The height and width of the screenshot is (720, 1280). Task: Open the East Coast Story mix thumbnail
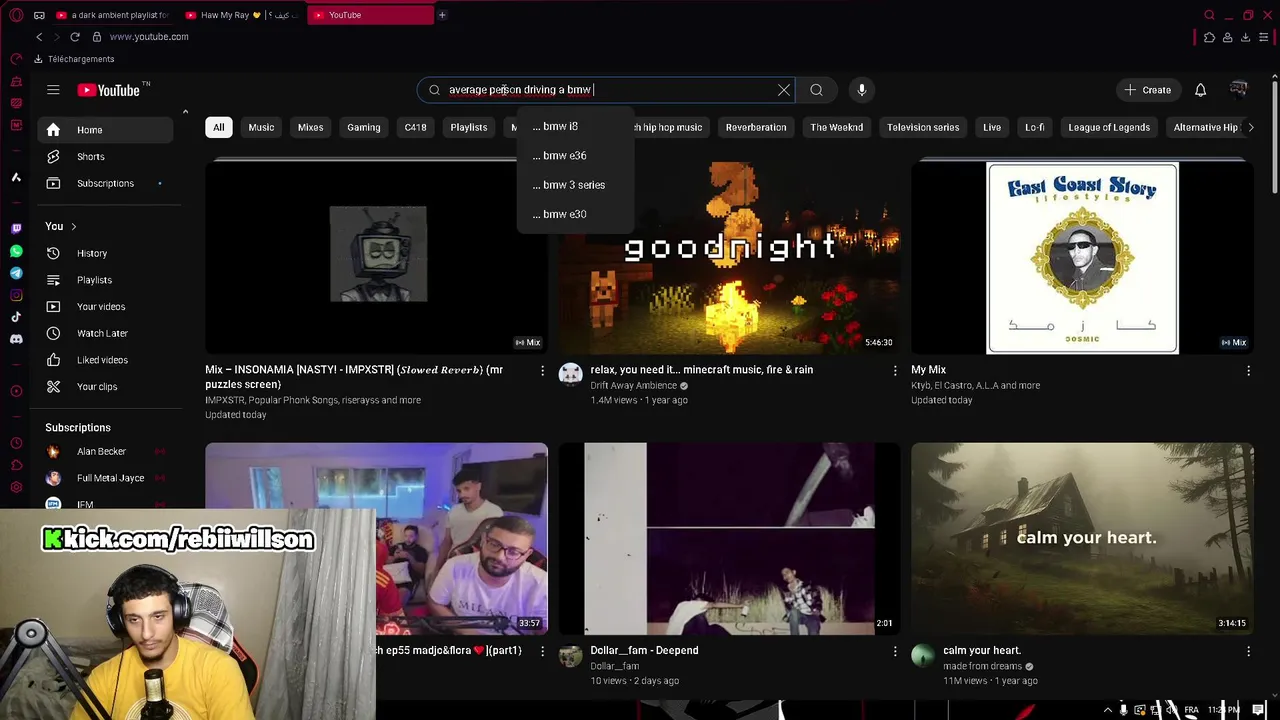click(x=1082, y=258)
